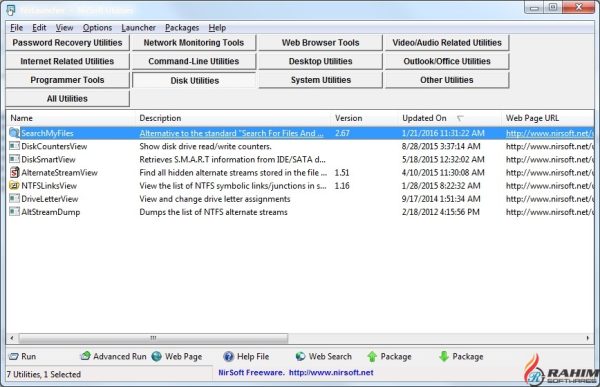The height and width of the screenshot is (387, 600).
Task: Select the Disk Utilities tab
Action: (194, 80)
